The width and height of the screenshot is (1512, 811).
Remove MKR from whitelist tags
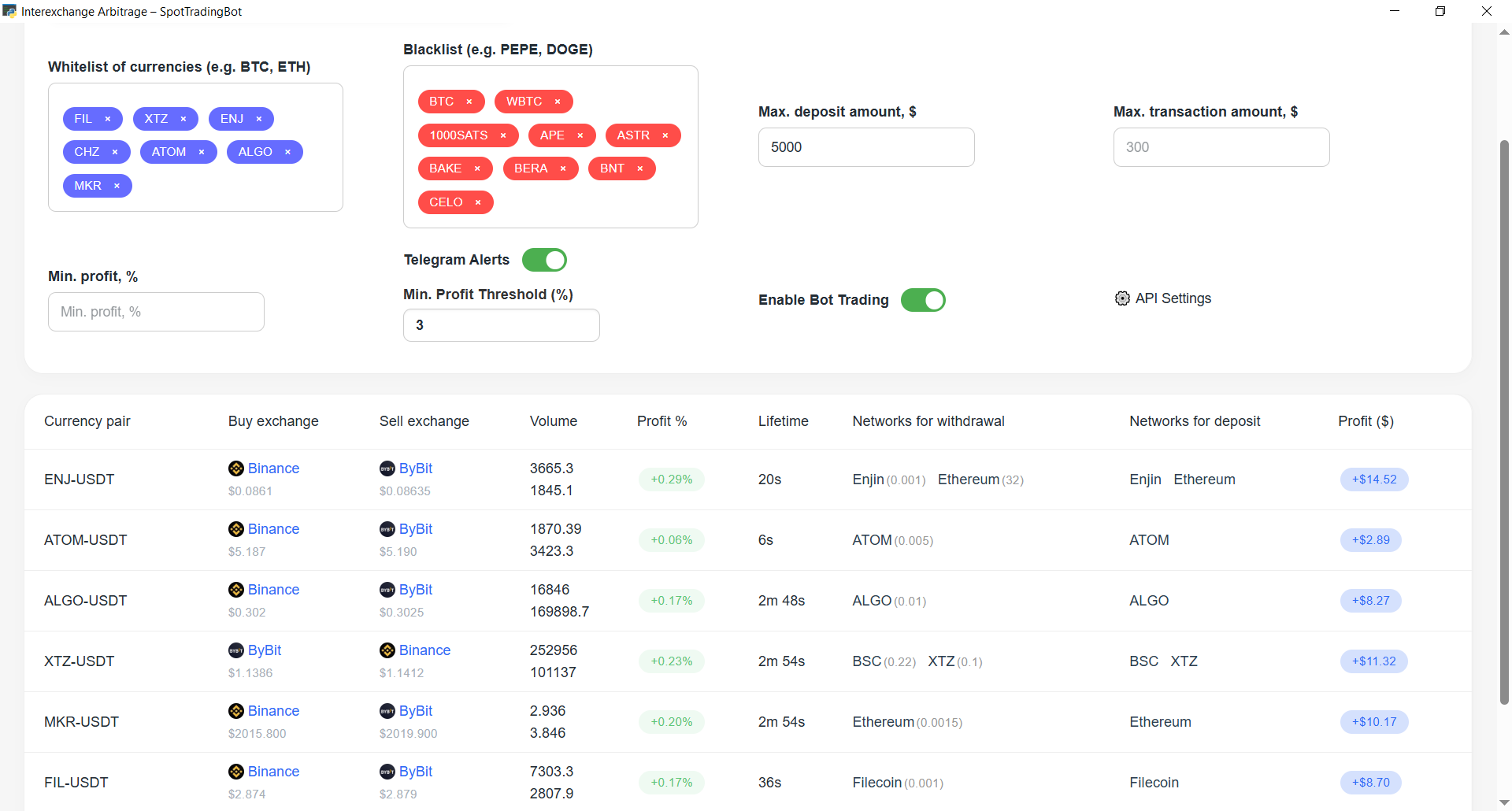click(x=117, y=186)
